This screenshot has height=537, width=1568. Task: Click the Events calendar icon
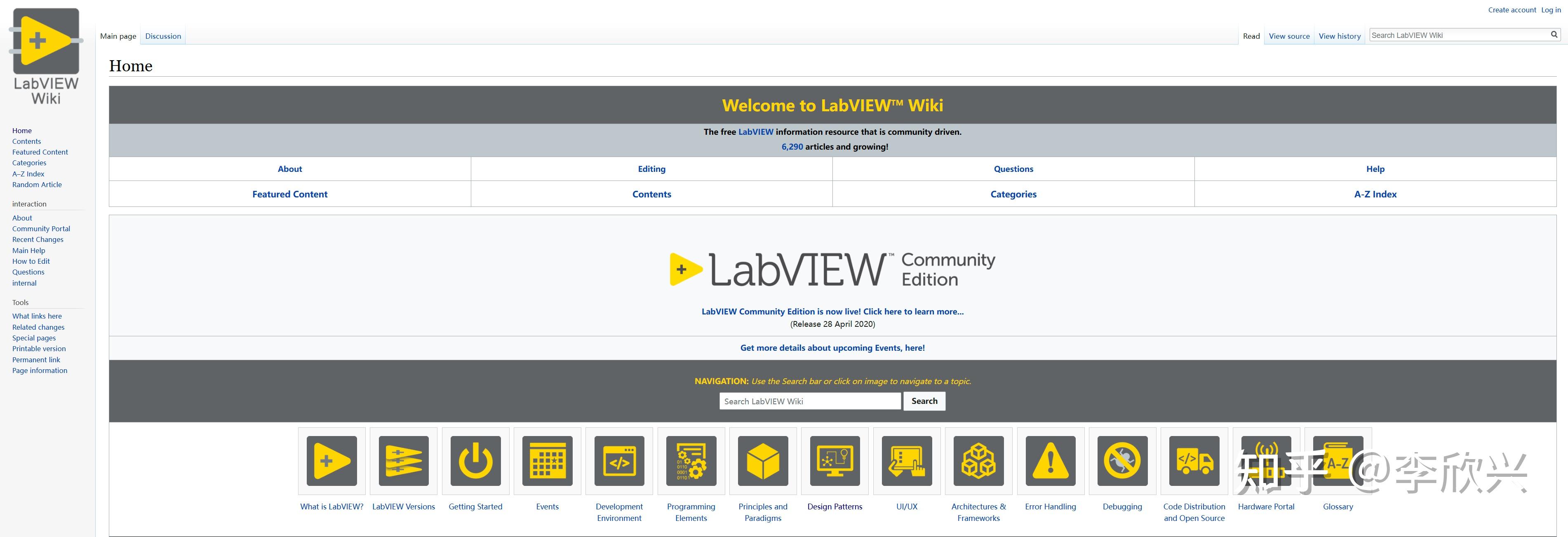tap(547, 461)
